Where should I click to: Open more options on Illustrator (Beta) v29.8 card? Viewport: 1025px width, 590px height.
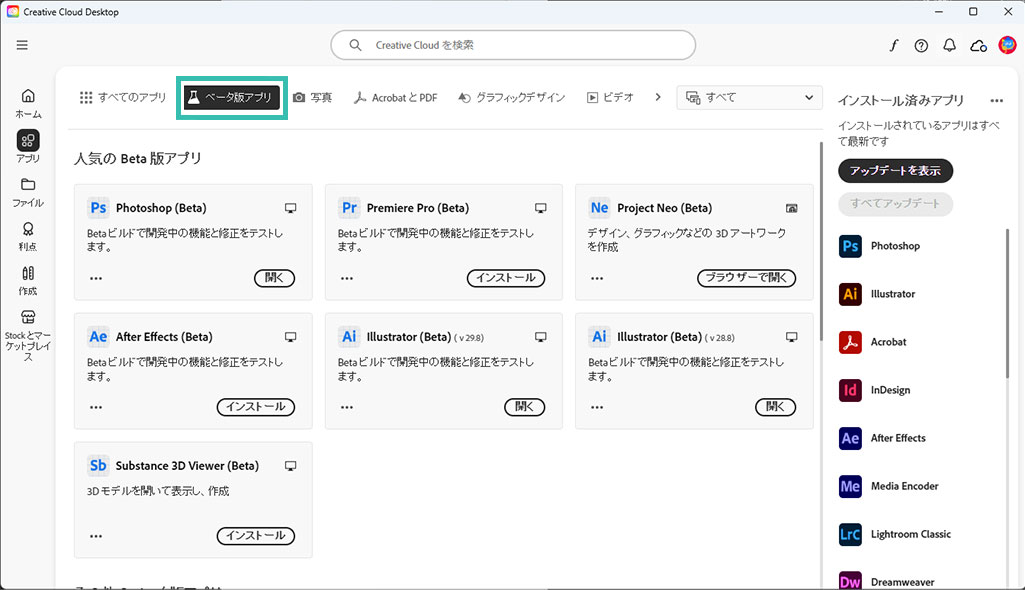(346, 407)
